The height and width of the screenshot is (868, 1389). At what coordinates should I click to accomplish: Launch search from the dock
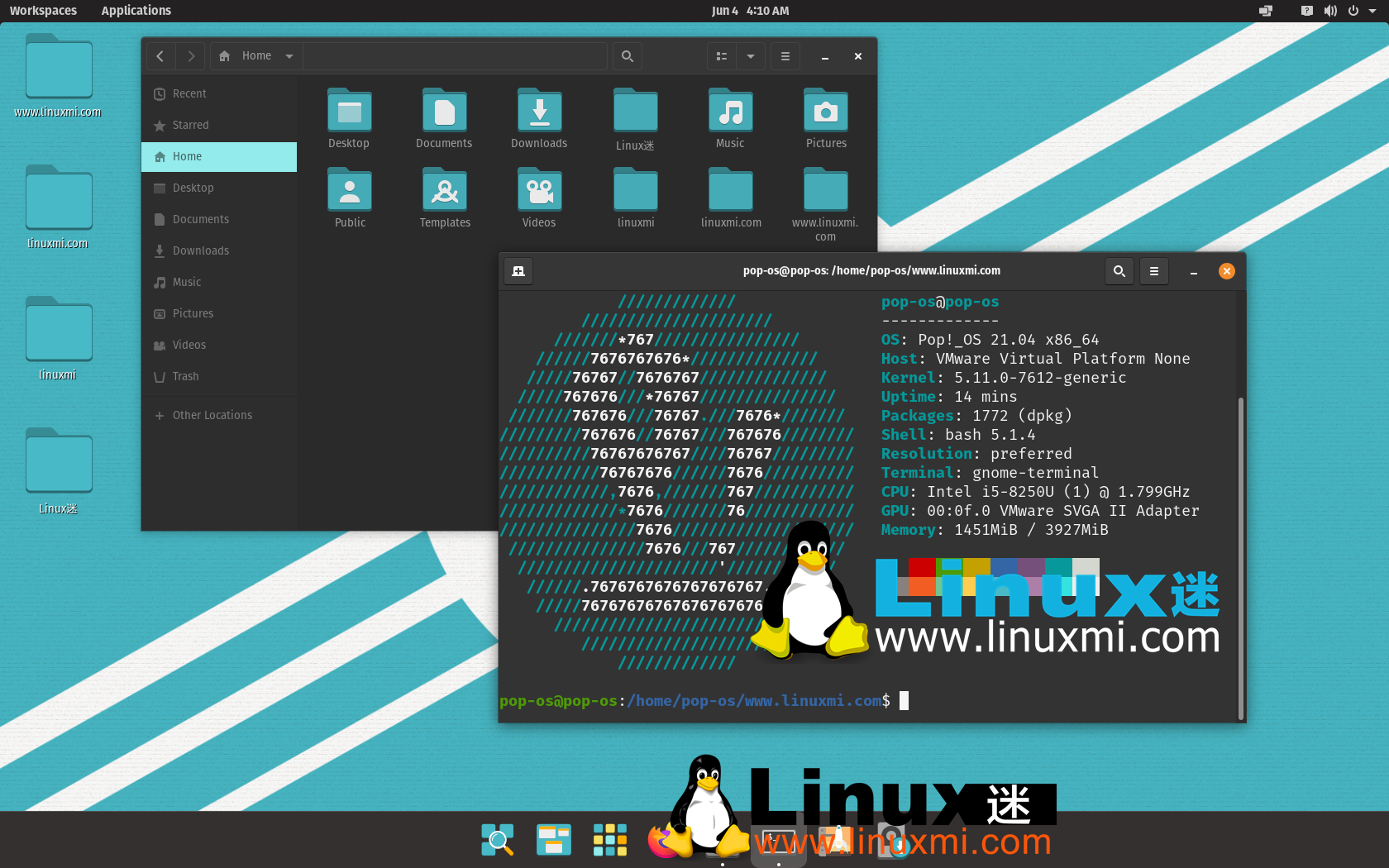click(498, 840)
